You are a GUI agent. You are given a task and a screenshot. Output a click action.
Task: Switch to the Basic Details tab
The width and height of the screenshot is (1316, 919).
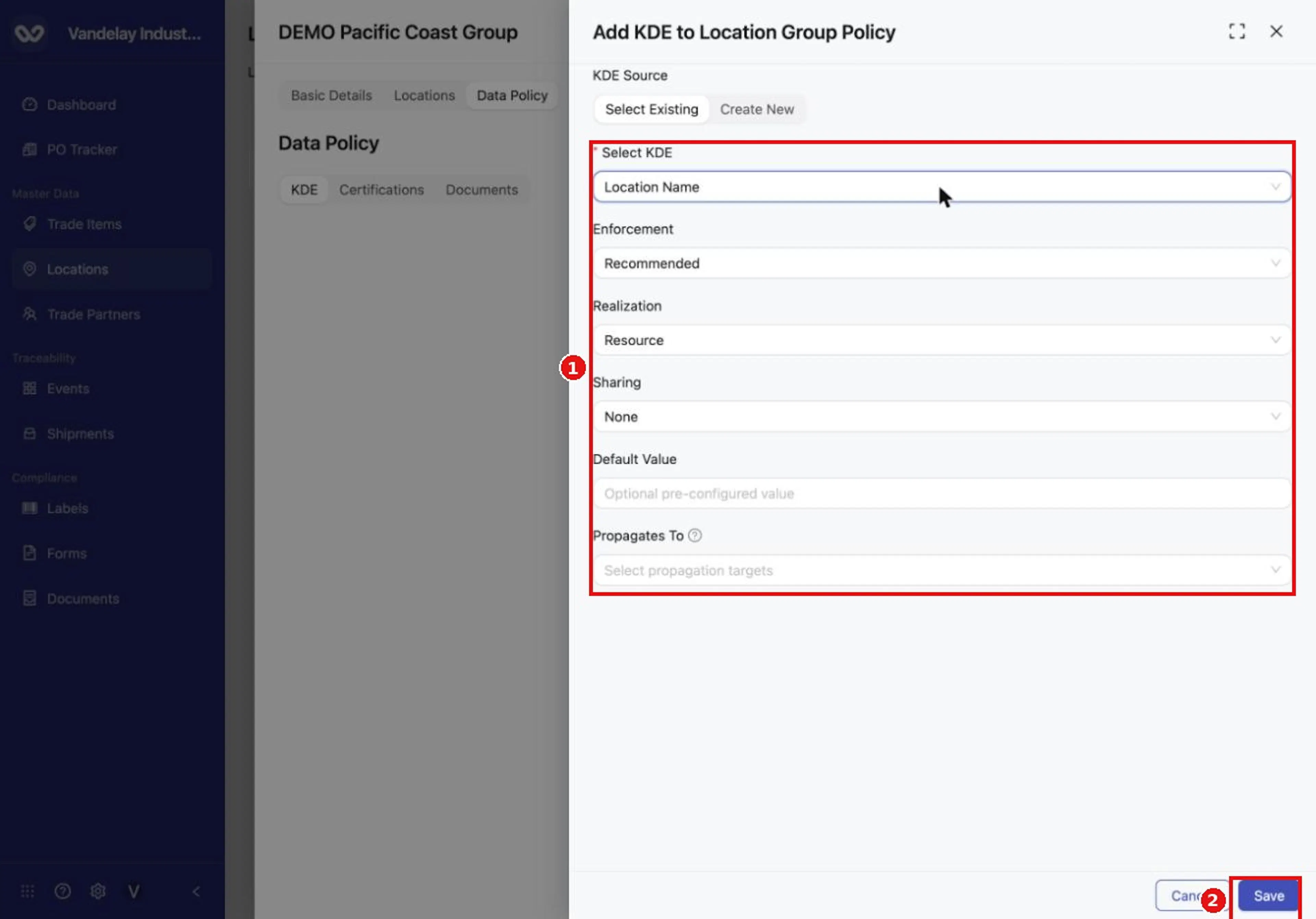point(331,95)
